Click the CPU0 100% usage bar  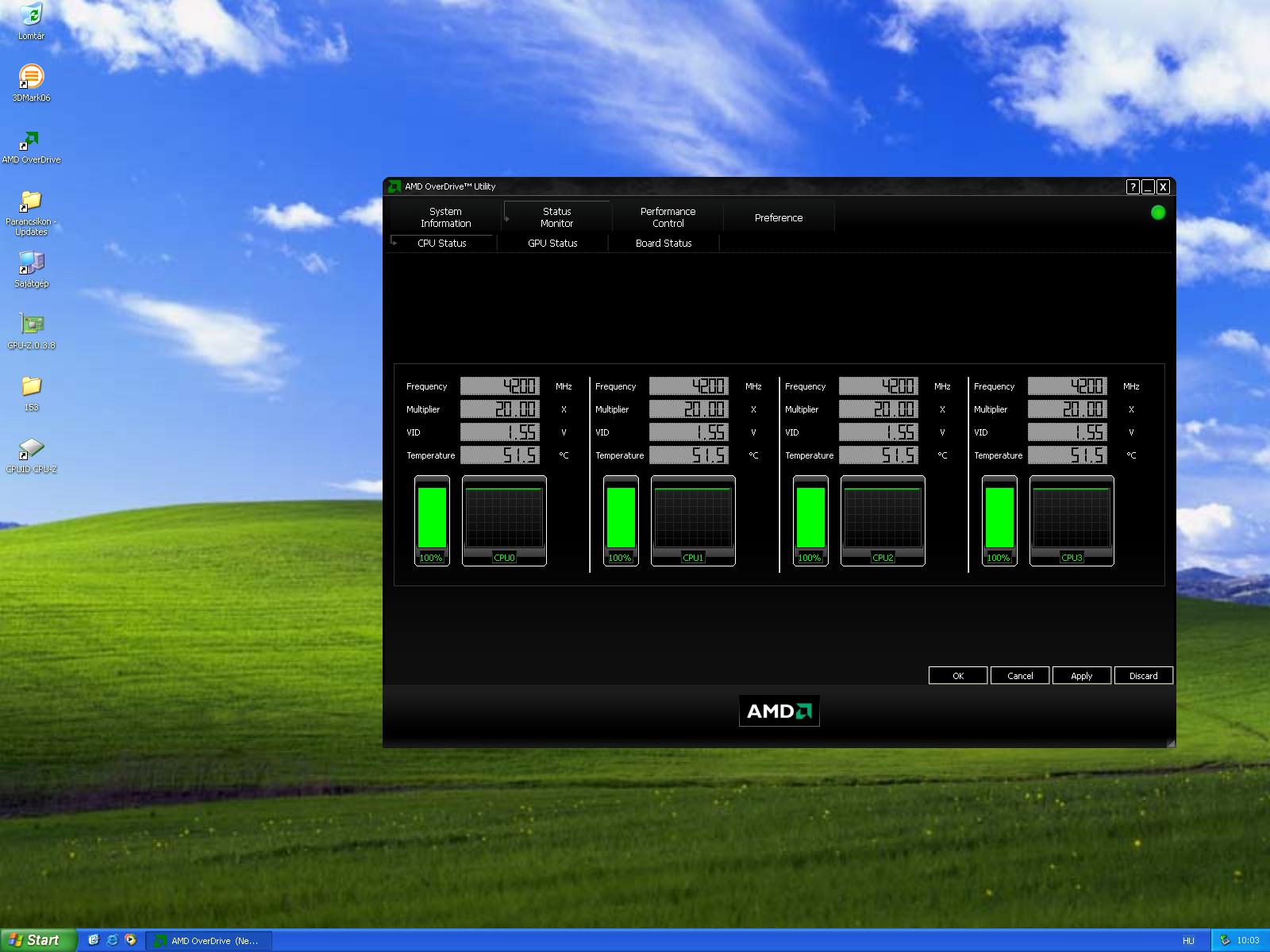tap(432, 520)
